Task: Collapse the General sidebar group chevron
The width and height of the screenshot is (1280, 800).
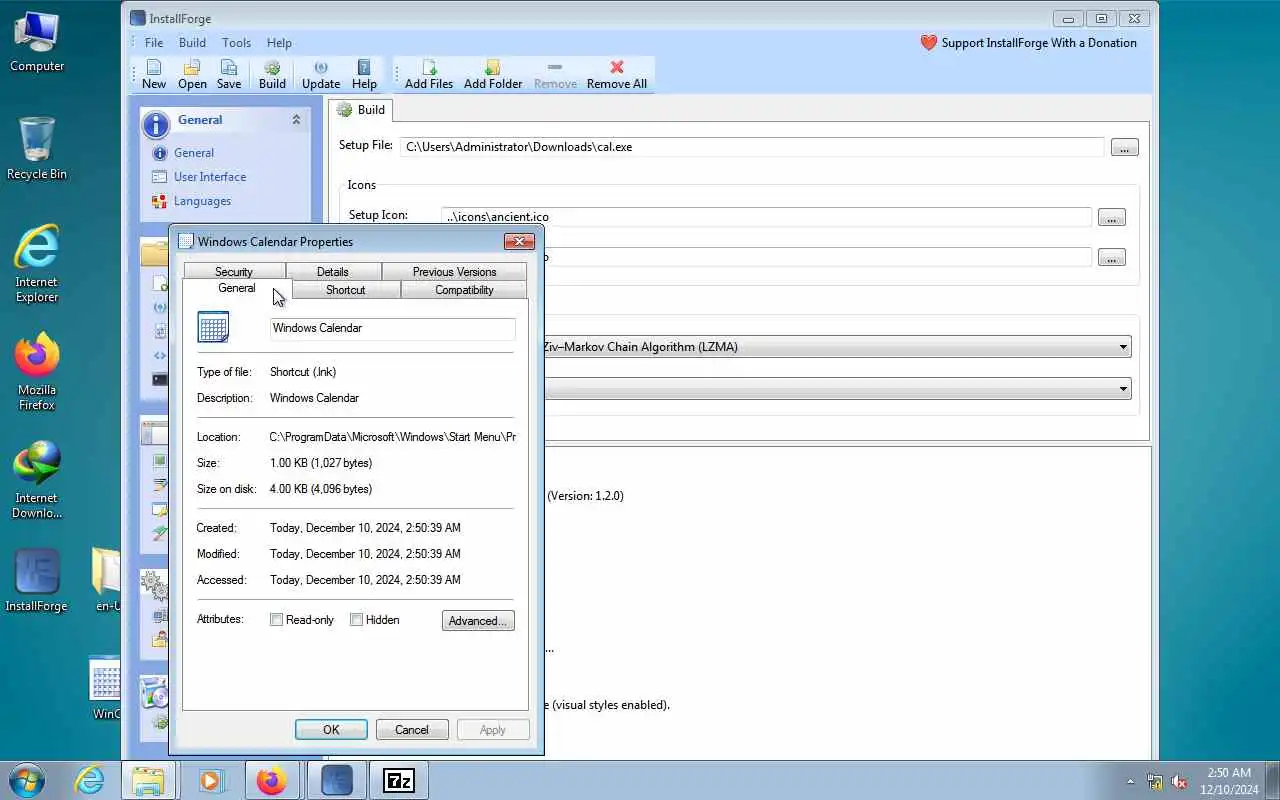Action: 296,119
